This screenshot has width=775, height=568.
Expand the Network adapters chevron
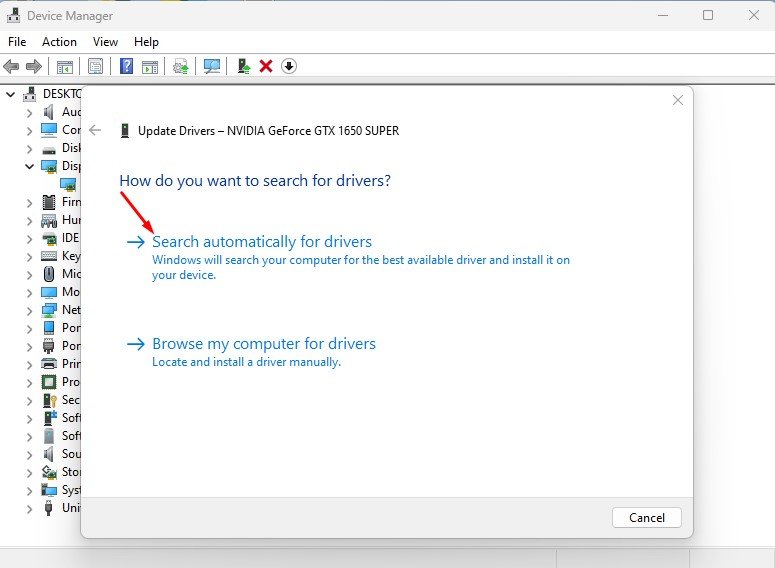tap(29, 311)
